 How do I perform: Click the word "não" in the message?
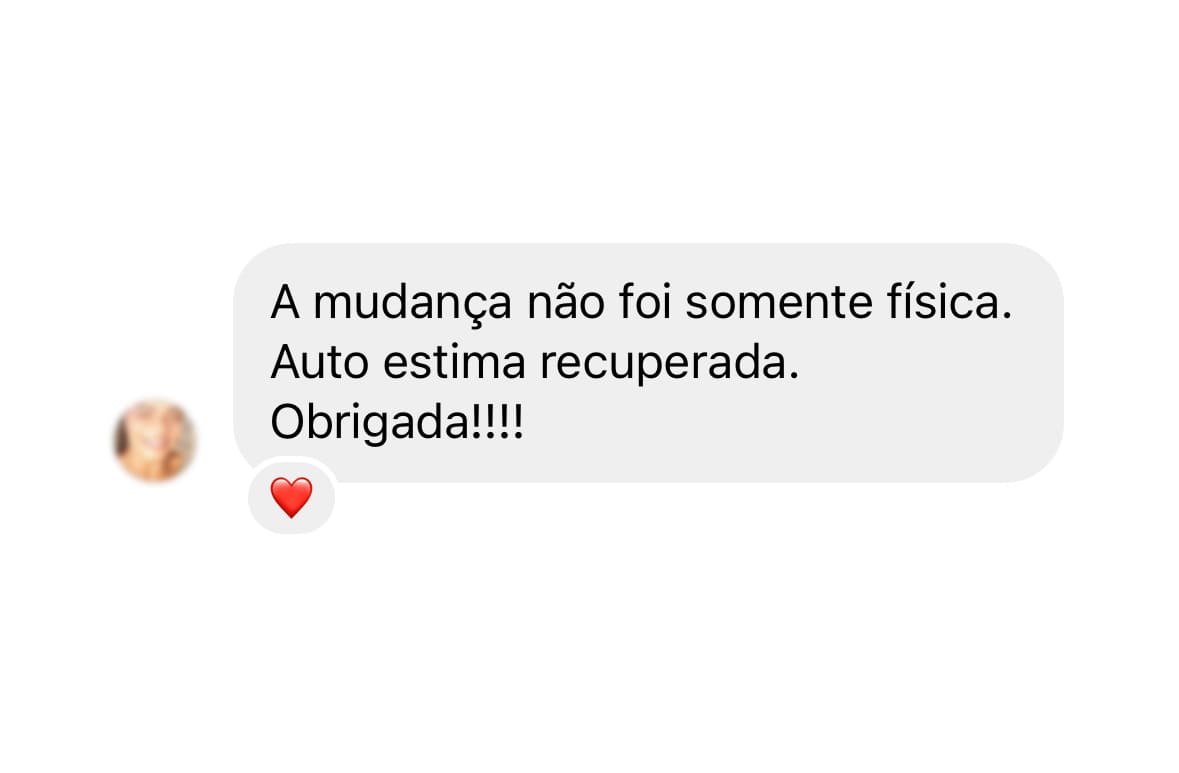566,302
